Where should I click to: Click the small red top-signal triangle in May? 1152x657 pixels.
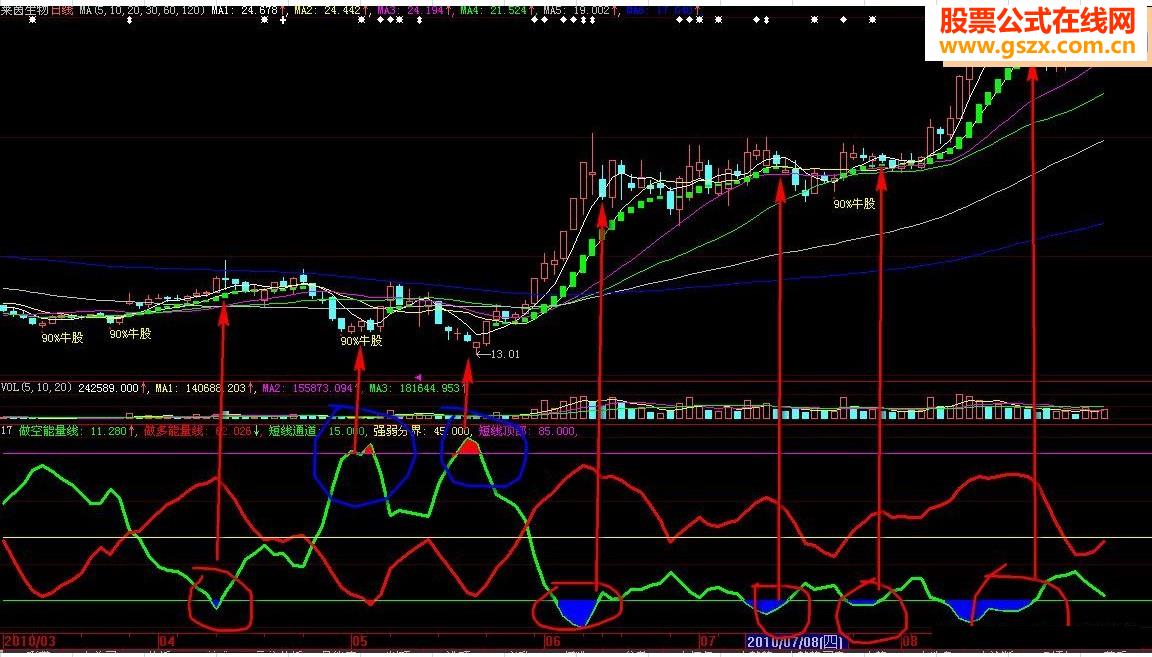[x=368, y=448]
